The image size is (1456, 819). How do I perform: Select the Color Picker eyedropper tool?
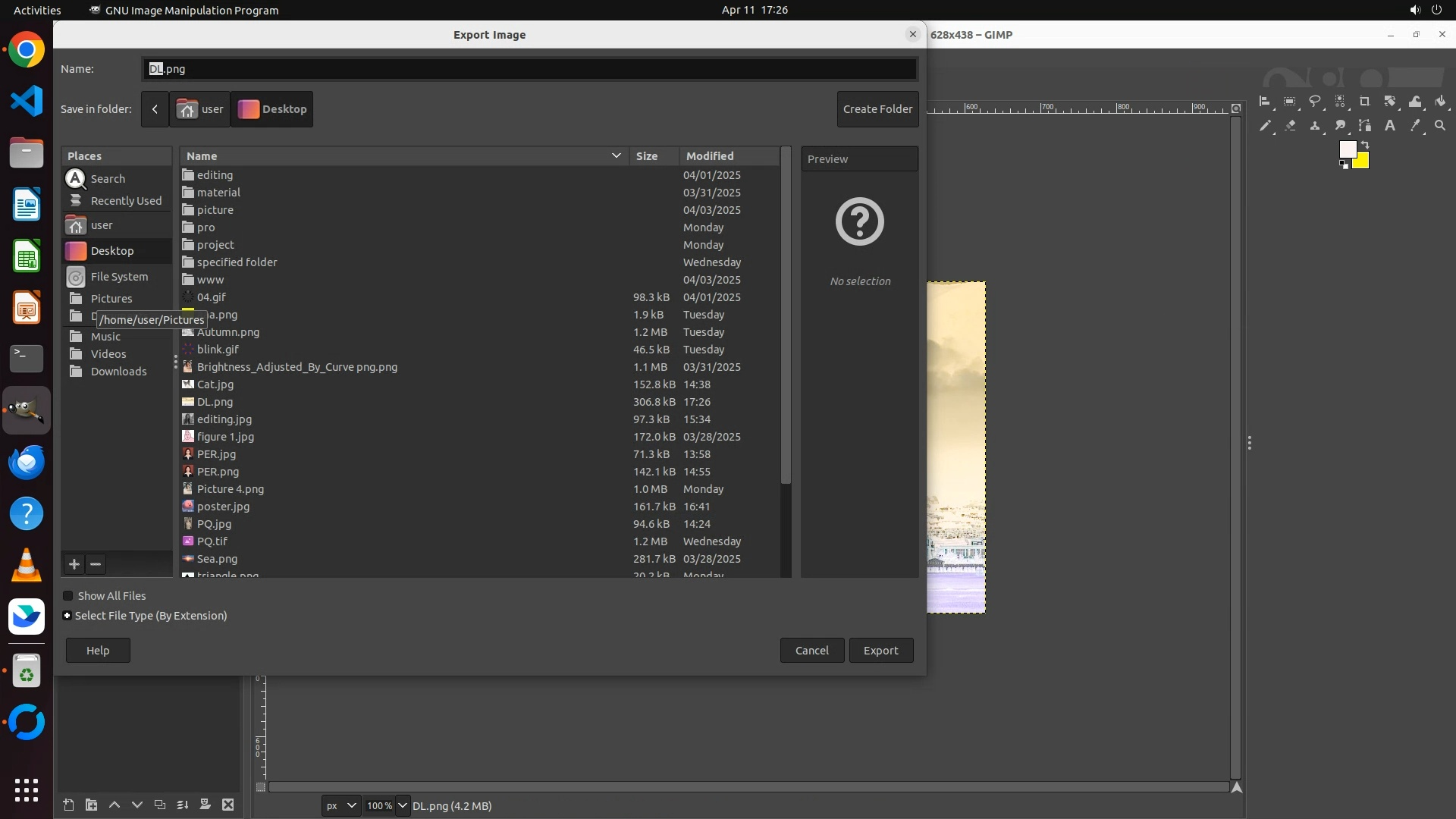click(x=1415, y=126)
